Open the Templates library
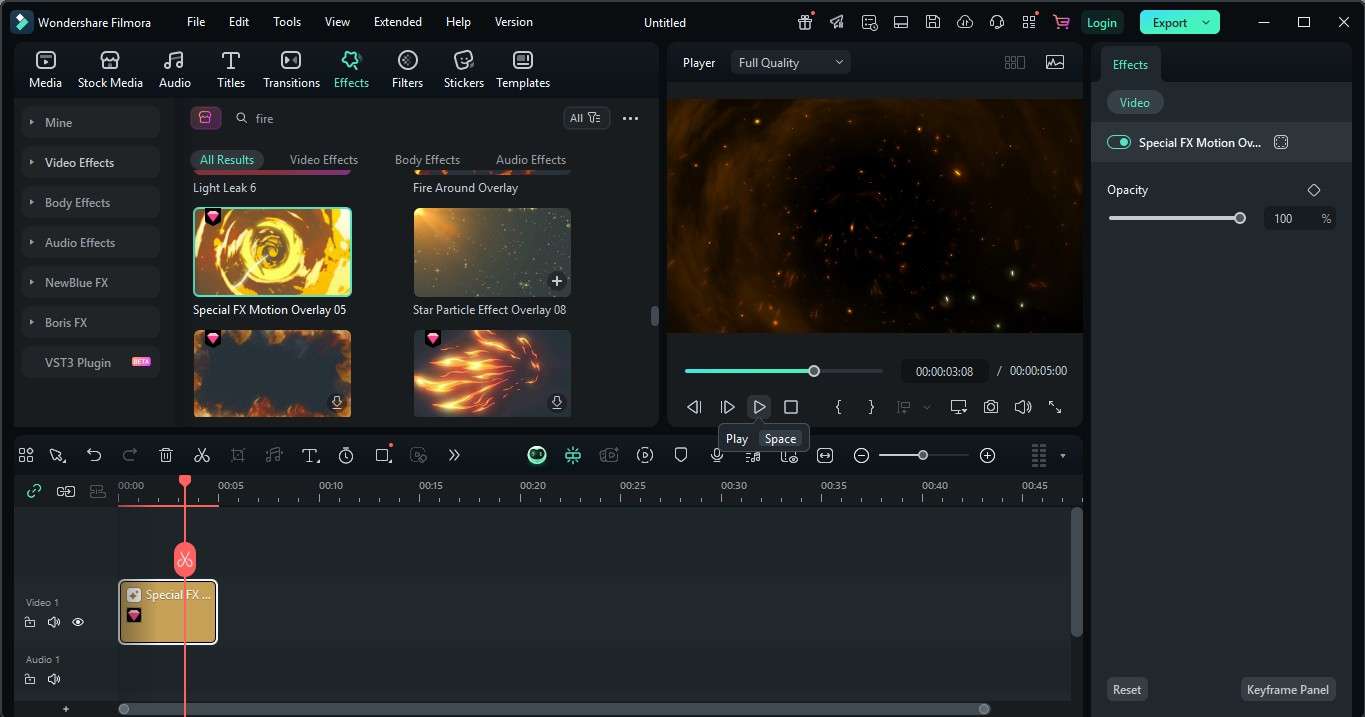The image size is (1365, 717). (523, 70)
